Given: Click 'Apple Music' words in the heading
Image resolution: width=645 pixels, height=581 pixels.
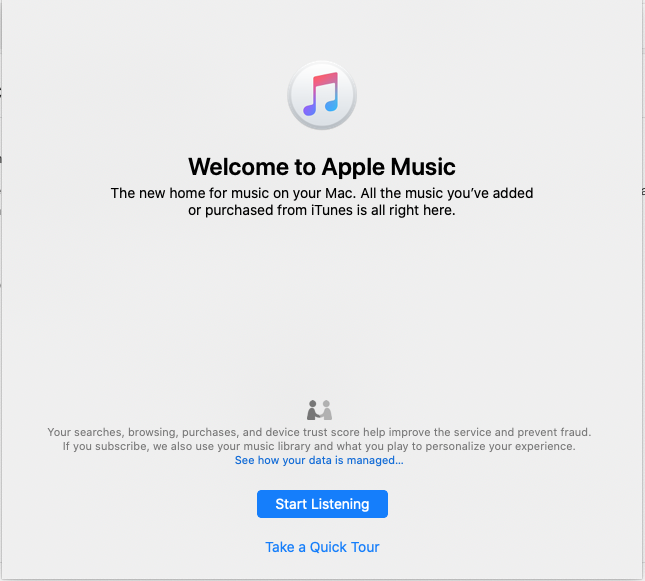Looking at the screenshot, I should click(x=388, y=167).
